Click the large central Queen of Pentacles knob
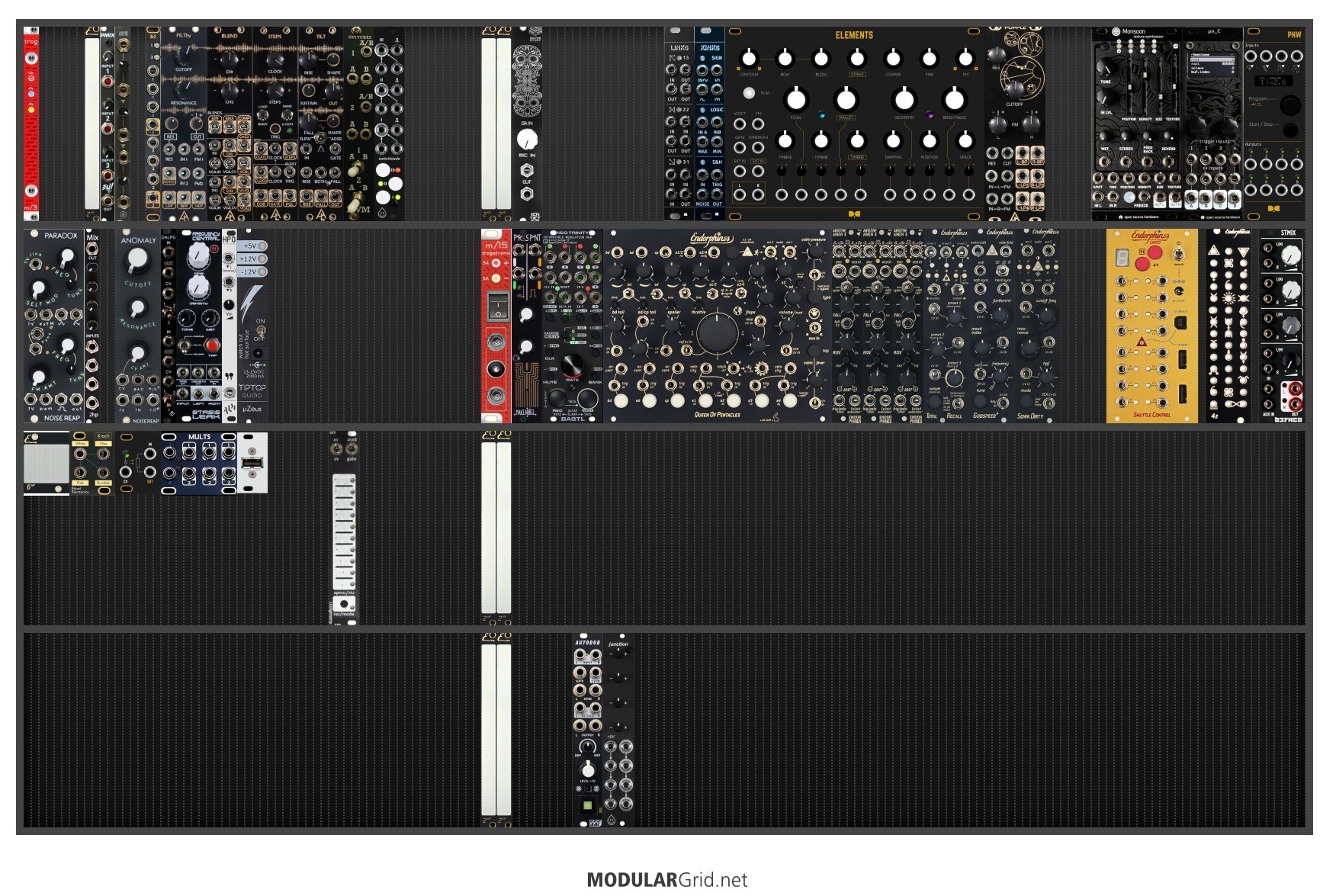 (x=717, y=333)
